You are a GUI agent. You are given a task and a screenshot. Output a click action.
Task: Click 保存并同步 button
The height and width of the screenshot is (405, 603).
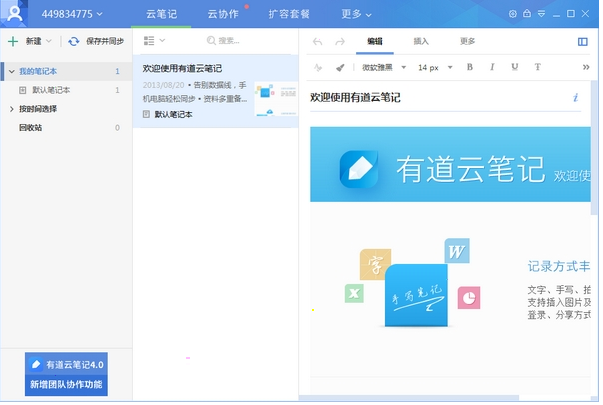coord(105,41)
